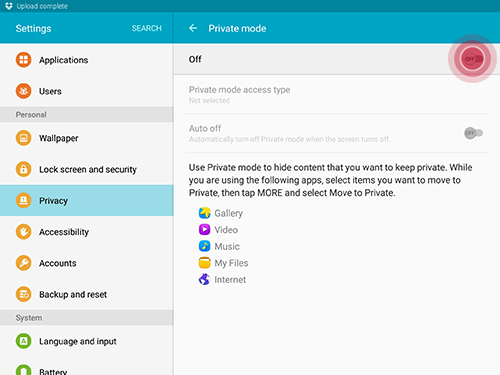Go back with the arrow icon
This screenshot has height=375, width=500.
(x=193, y=28)
